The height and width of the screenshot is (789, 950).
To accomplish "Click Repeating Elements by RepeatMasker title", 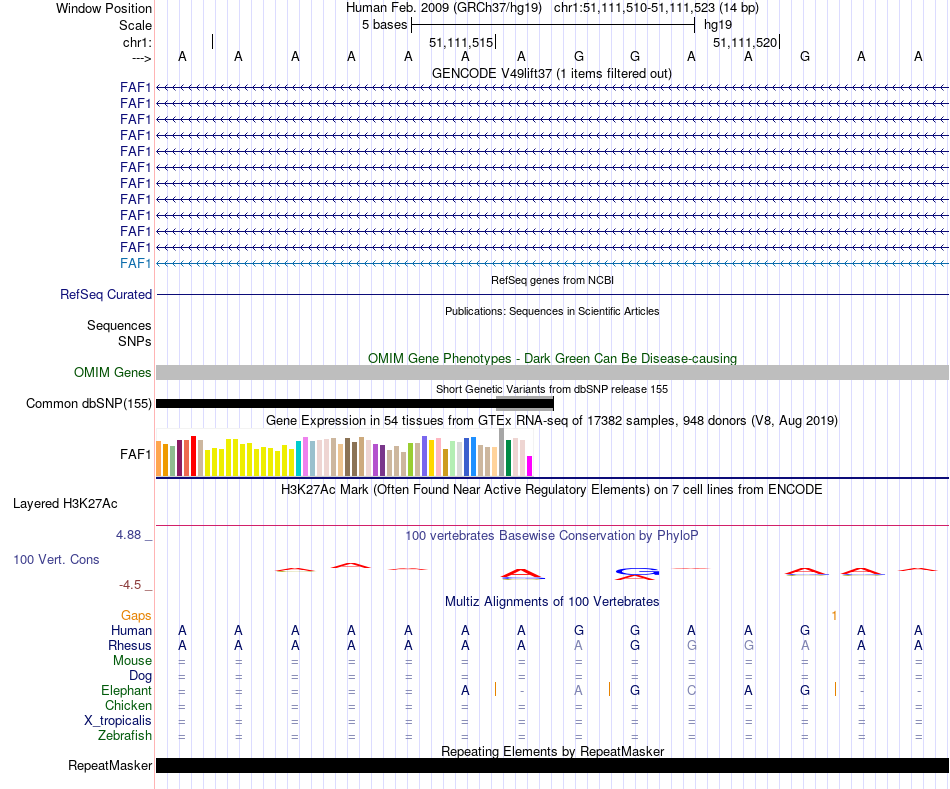I will 553,751.
